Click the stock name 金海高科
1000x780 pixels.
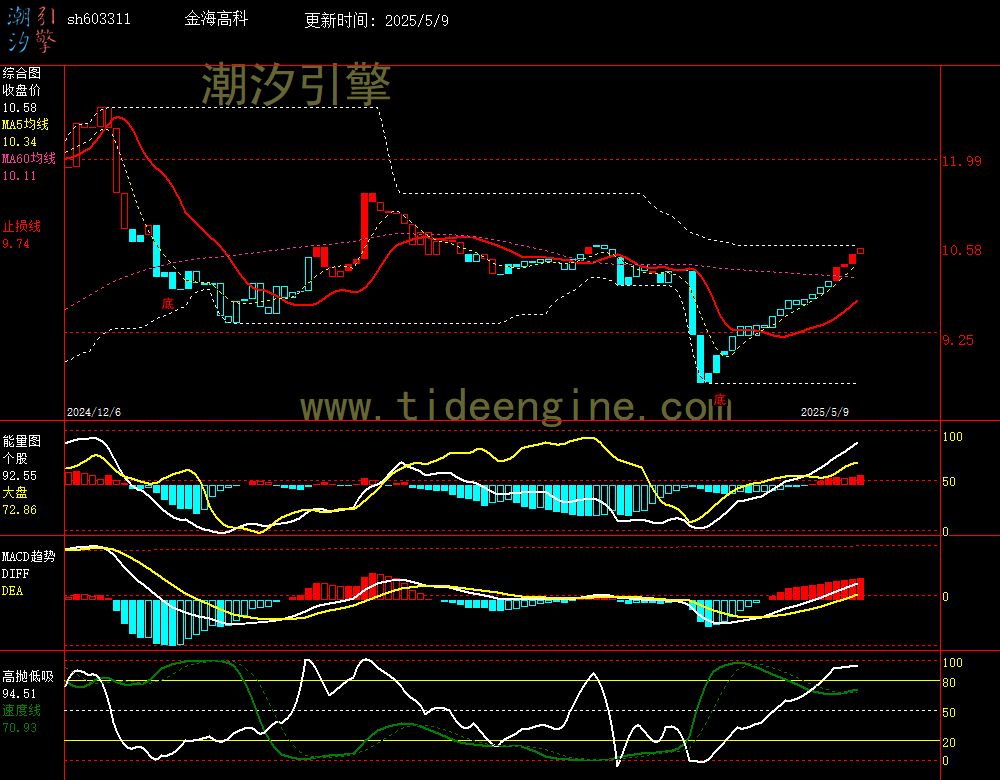[x=216, y=19]
